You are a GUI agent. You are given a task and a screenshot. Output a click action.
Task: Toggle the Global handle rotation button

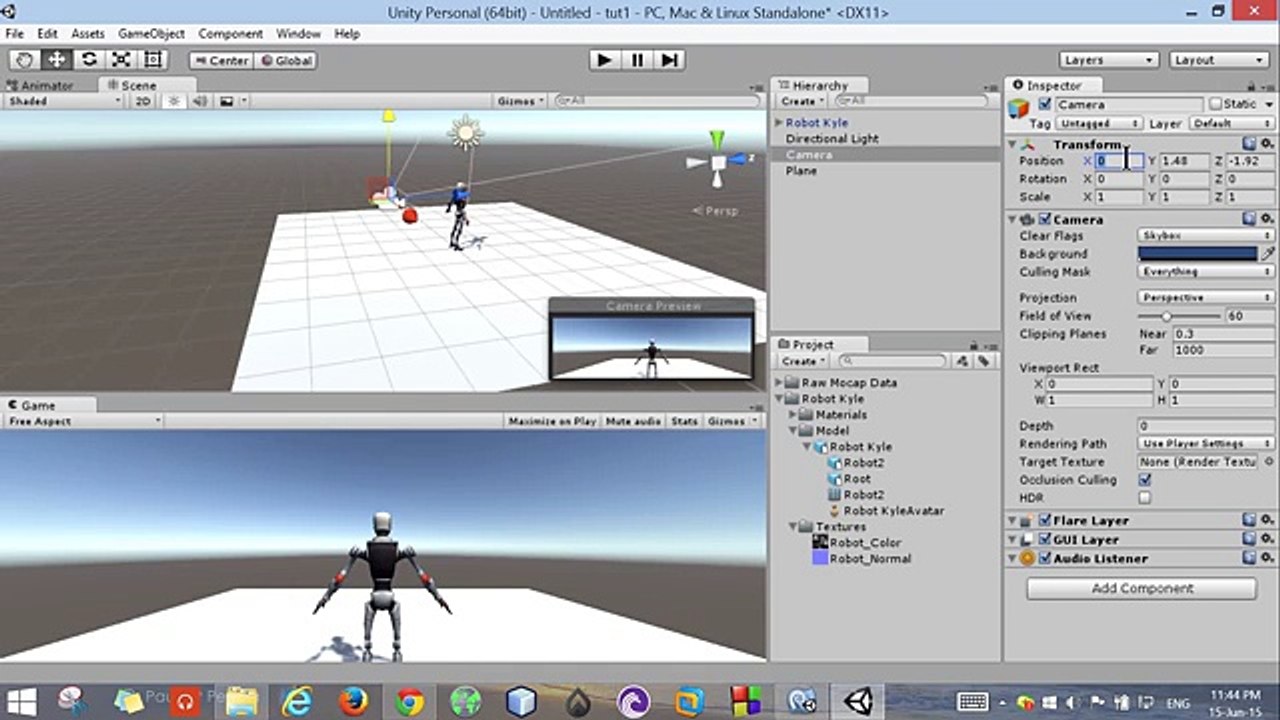pos(285,60)
